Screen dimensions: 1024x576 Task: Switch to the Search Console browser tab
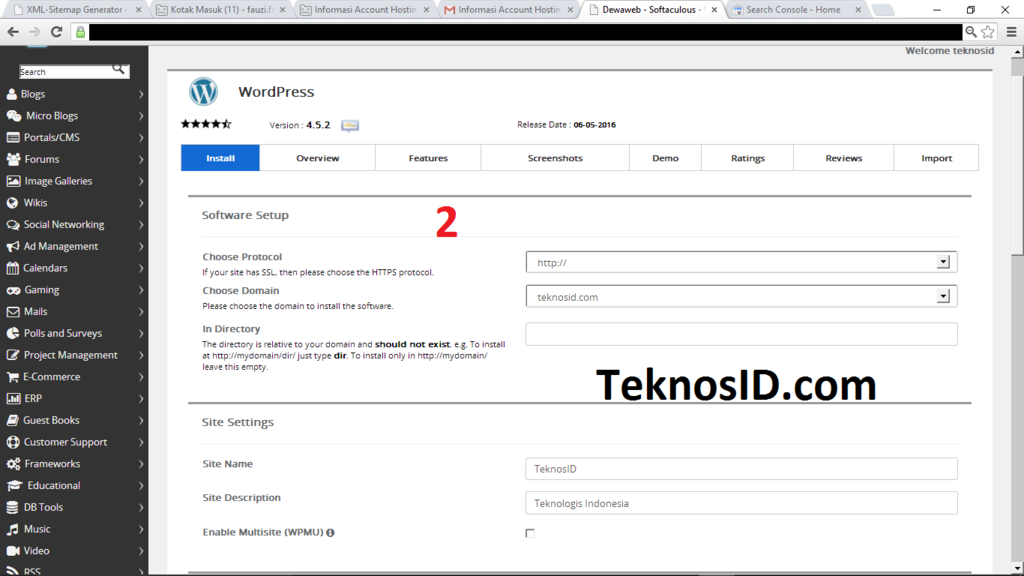(x=797, y=10)
